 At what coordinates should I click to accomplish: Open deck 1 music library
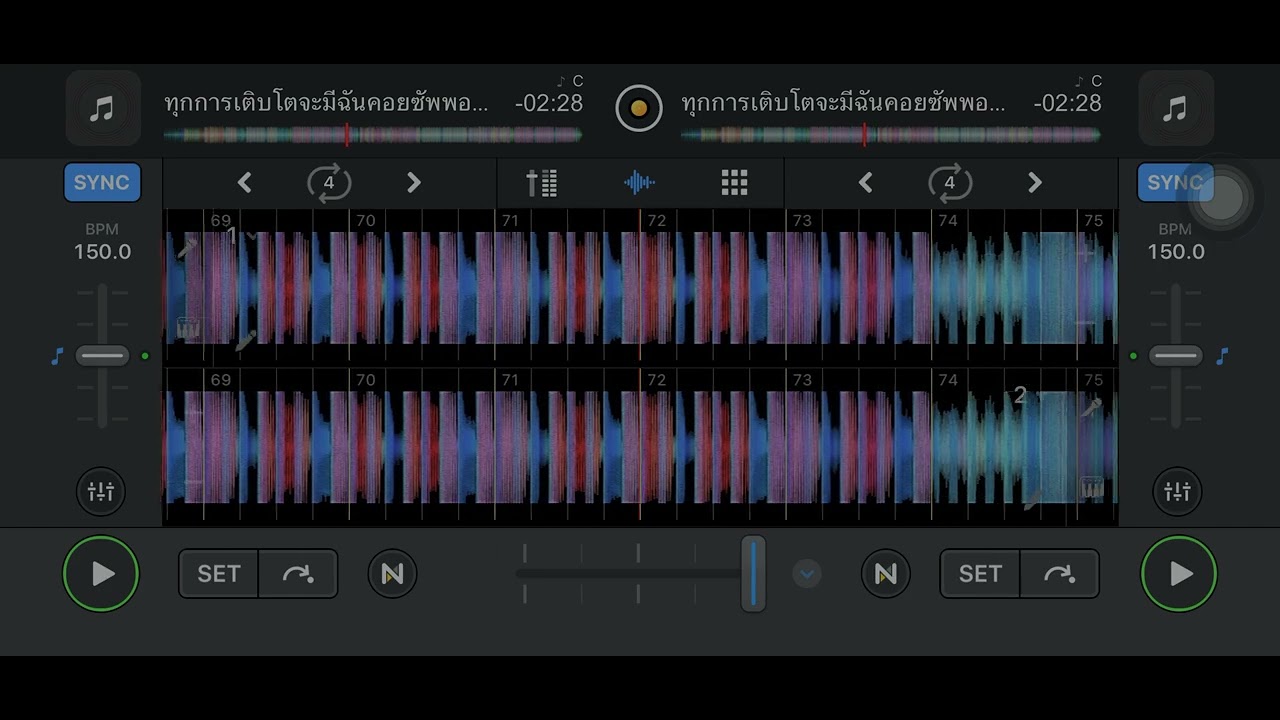point(103,108)
